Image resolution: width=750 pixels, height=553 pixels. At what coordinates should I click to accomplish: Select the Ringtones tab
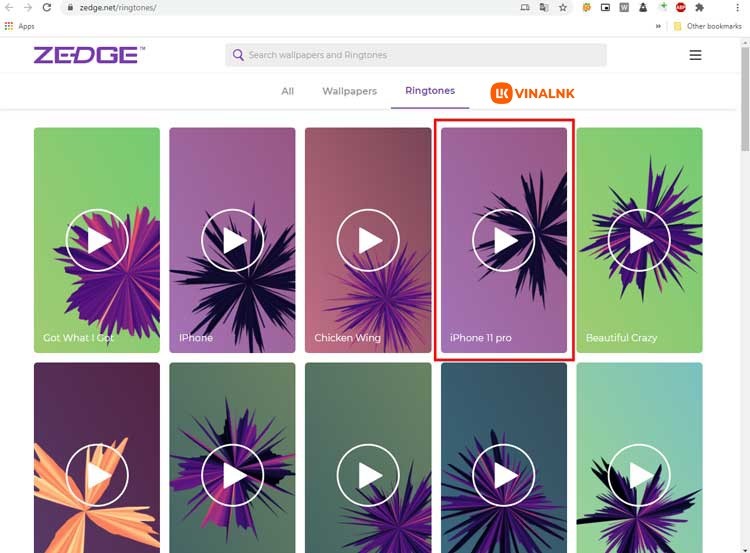coord(430,91)
